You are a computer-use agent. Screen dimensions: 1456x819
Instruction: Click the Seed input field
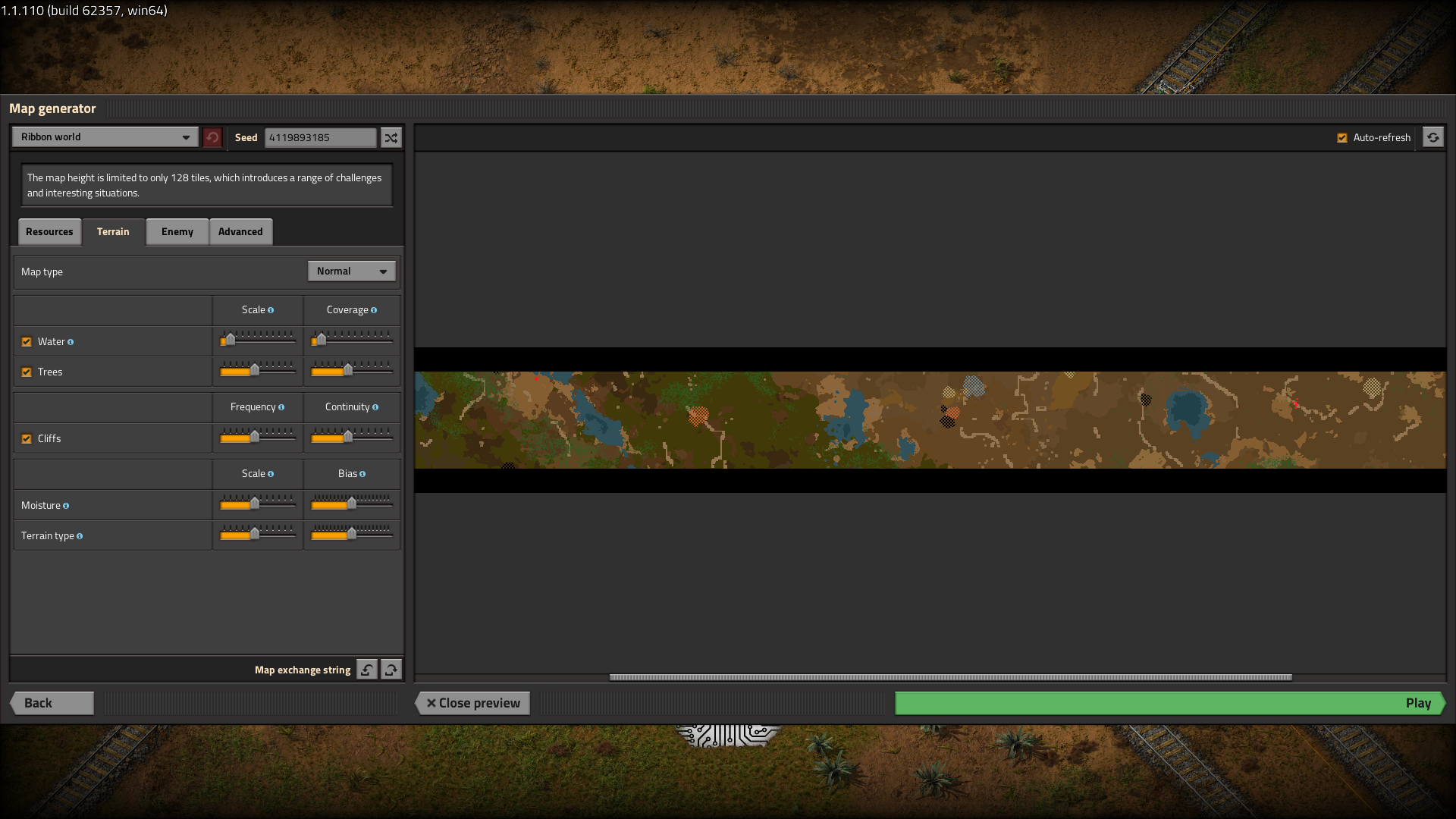(x=320, y=137)
